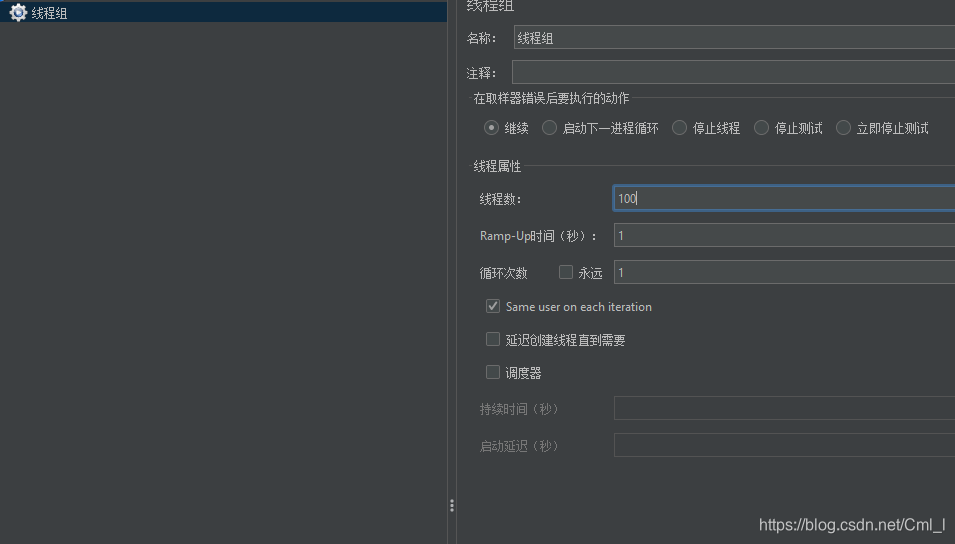Image resolution: width=955 pixels, height=544 pixels.
Task: Click the empty 注释 comment field
Action: pos(733,72)
